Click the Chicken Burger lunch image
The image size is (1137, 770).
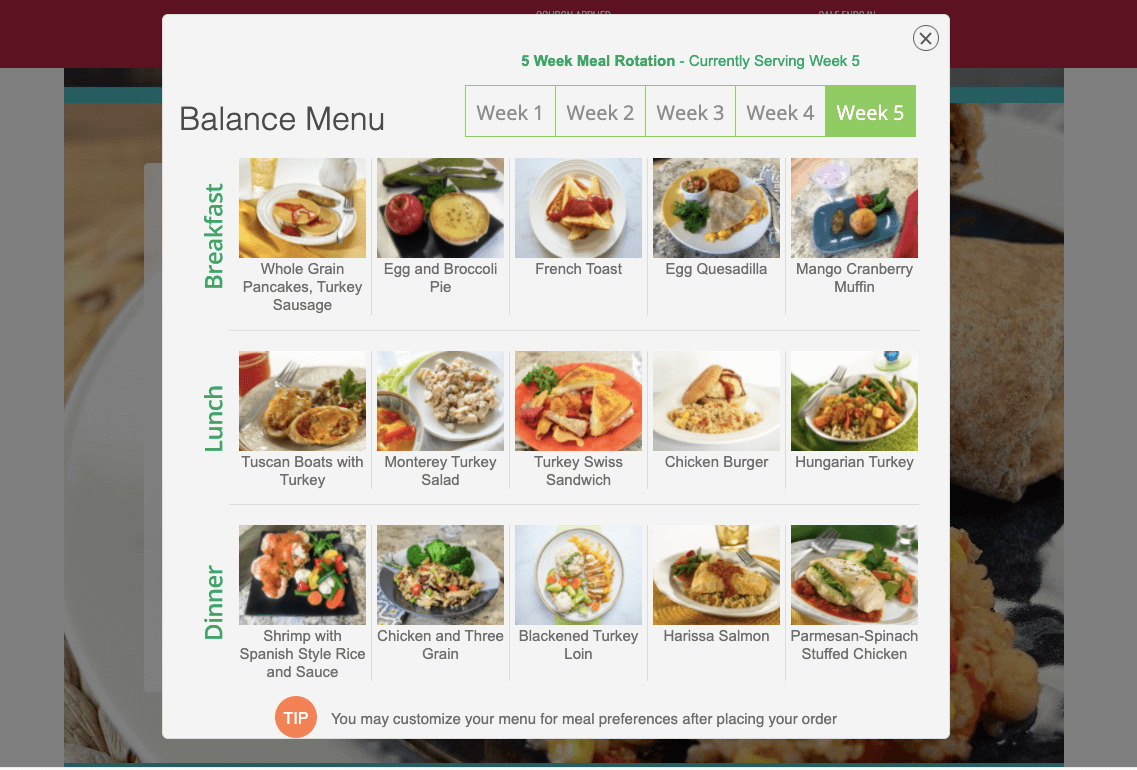coord(716,401)
